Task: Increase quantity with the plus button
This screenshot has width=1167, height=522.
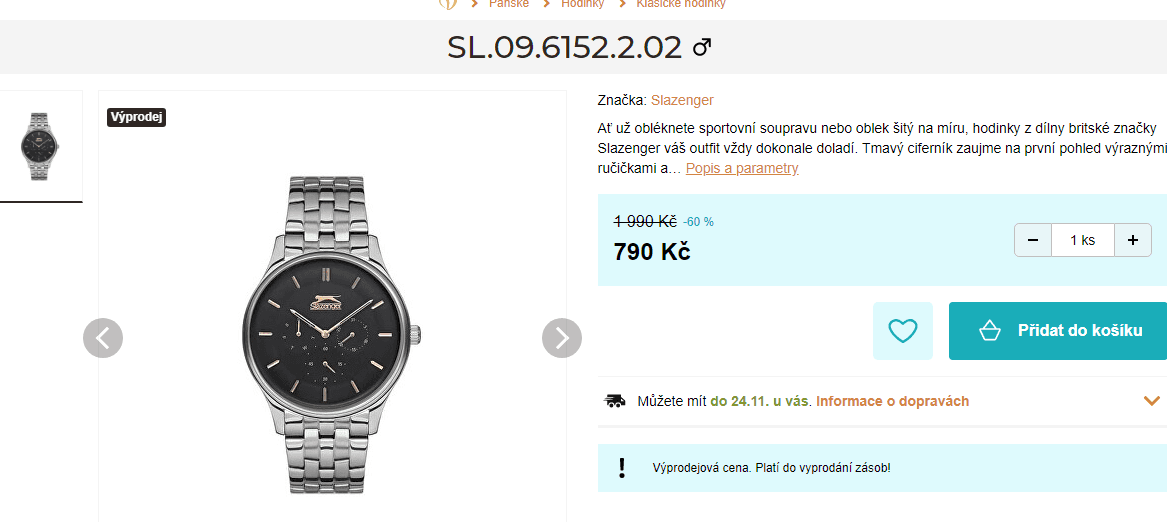Action: point(1133,240)
